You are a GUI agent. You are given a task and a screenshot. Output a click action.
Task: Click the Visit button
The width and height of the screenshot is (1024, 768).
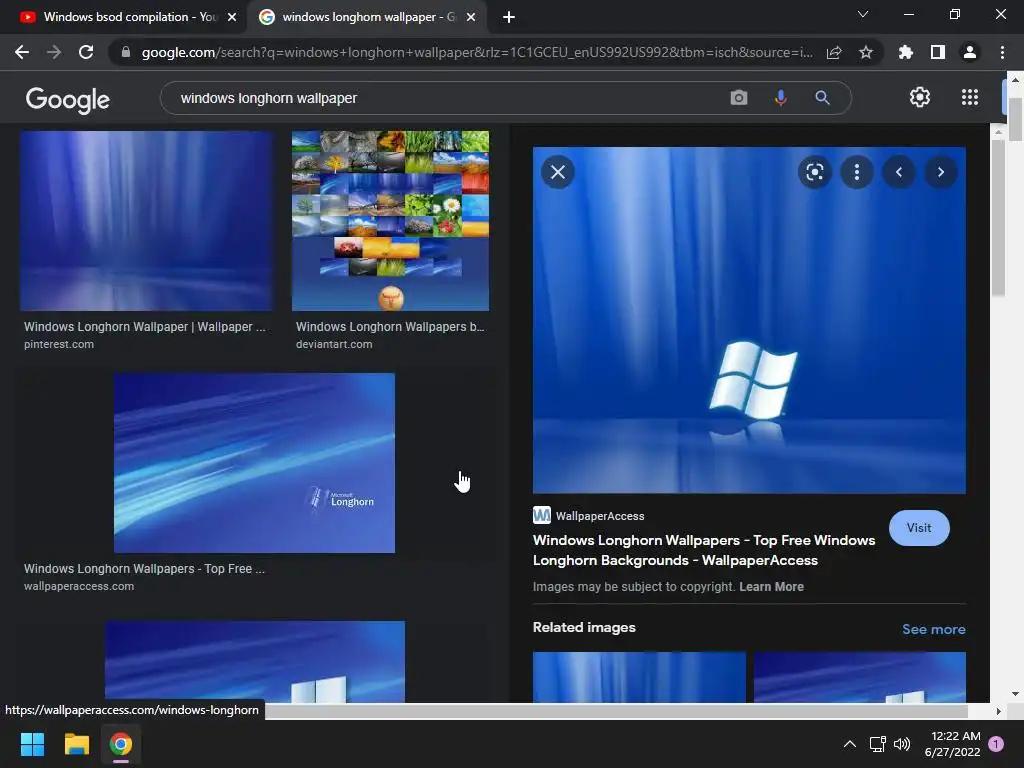pyautogui.click(x=919, y=528)
